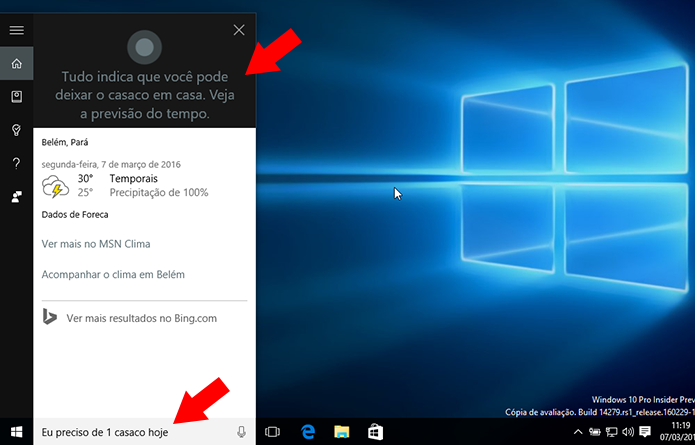This screenshot has height=445, width=695.
Task: Open the Action Center notifications icon
Action: click(645, 432)
